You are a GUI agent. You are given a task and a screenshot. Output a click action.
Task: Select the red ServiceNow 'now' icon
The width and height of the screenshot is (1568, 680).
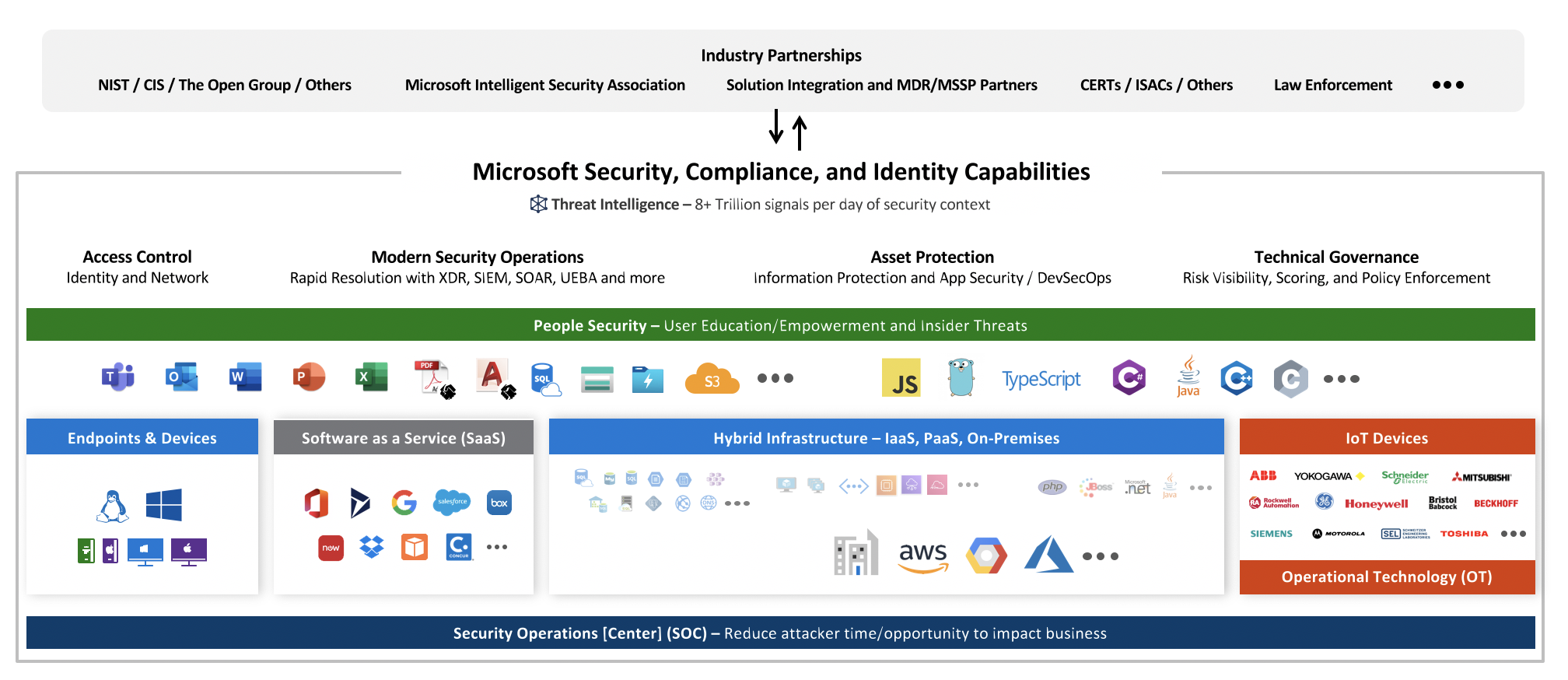pos(331,548)
